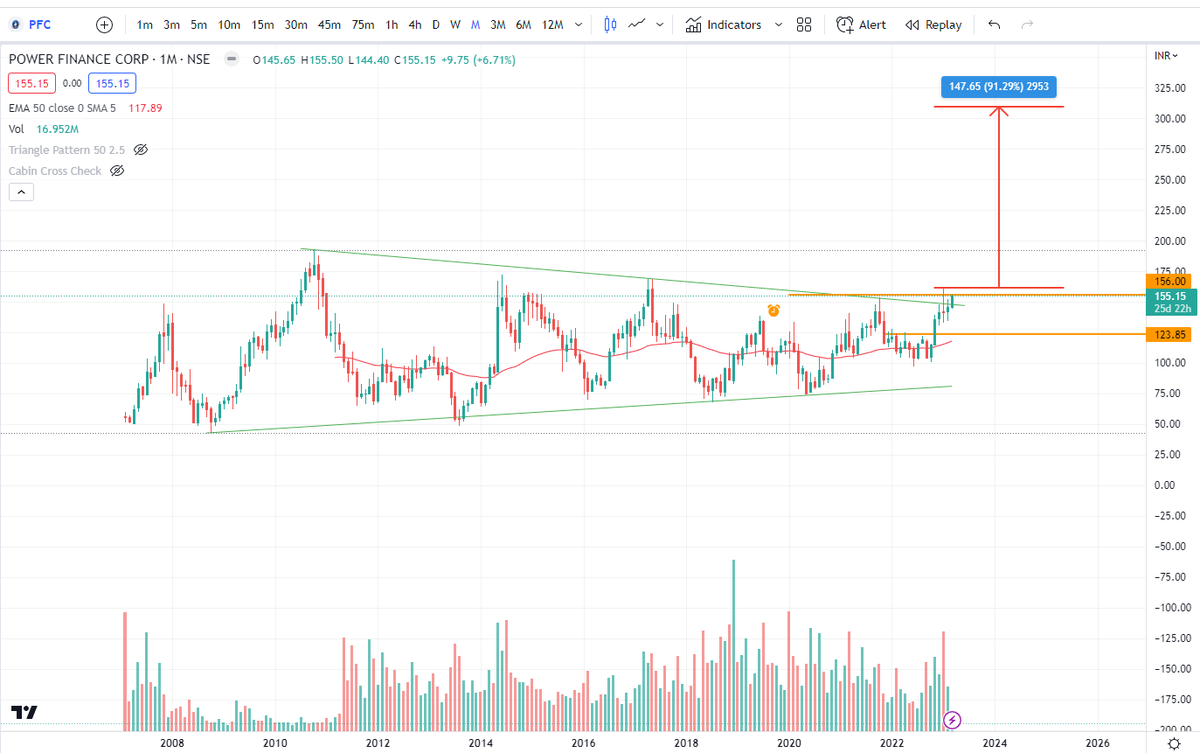Click the alarm clock alert marker on the chart
Screen dimensions: 1200x753
[x=773, y=311]
